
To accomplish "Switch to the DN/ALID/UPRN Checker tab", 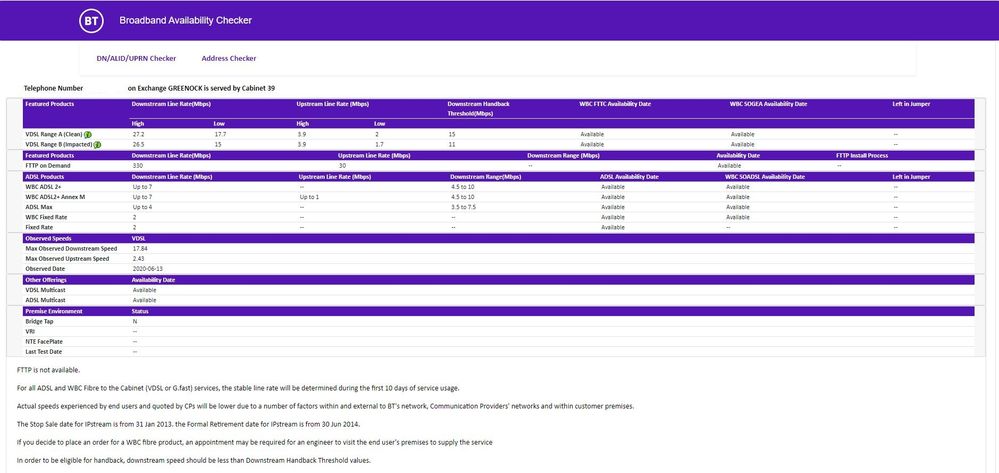I will (136, 58).
